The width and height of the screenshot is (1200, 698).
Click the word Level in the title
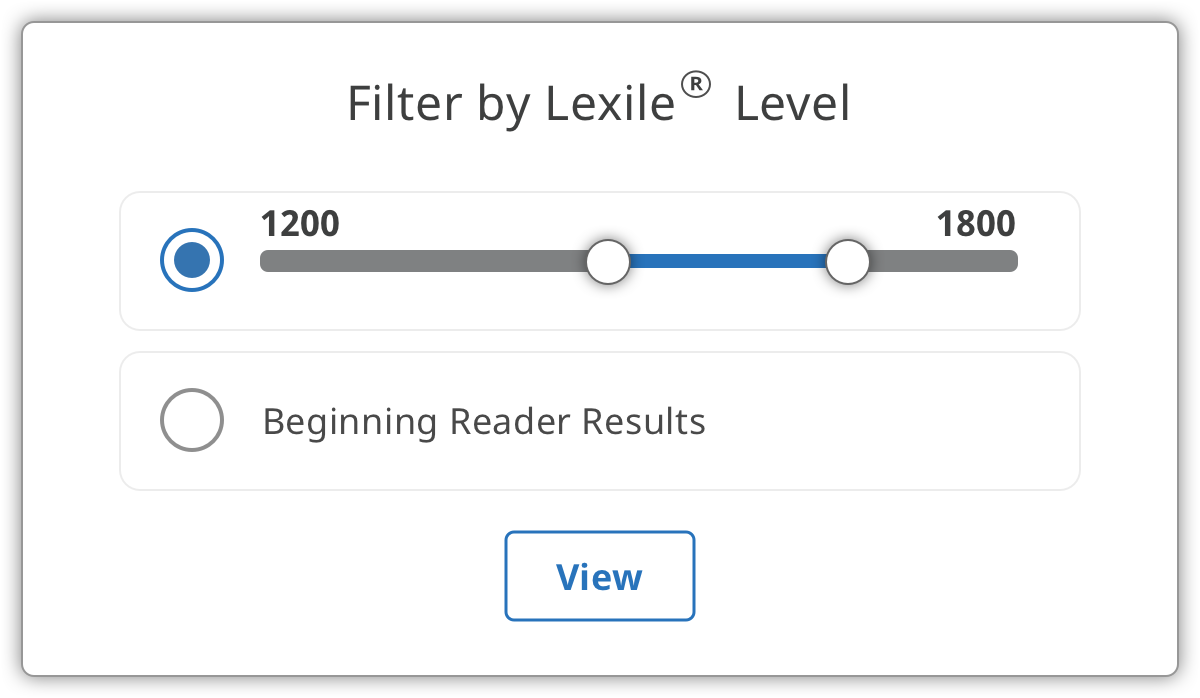tap(793, 104)
